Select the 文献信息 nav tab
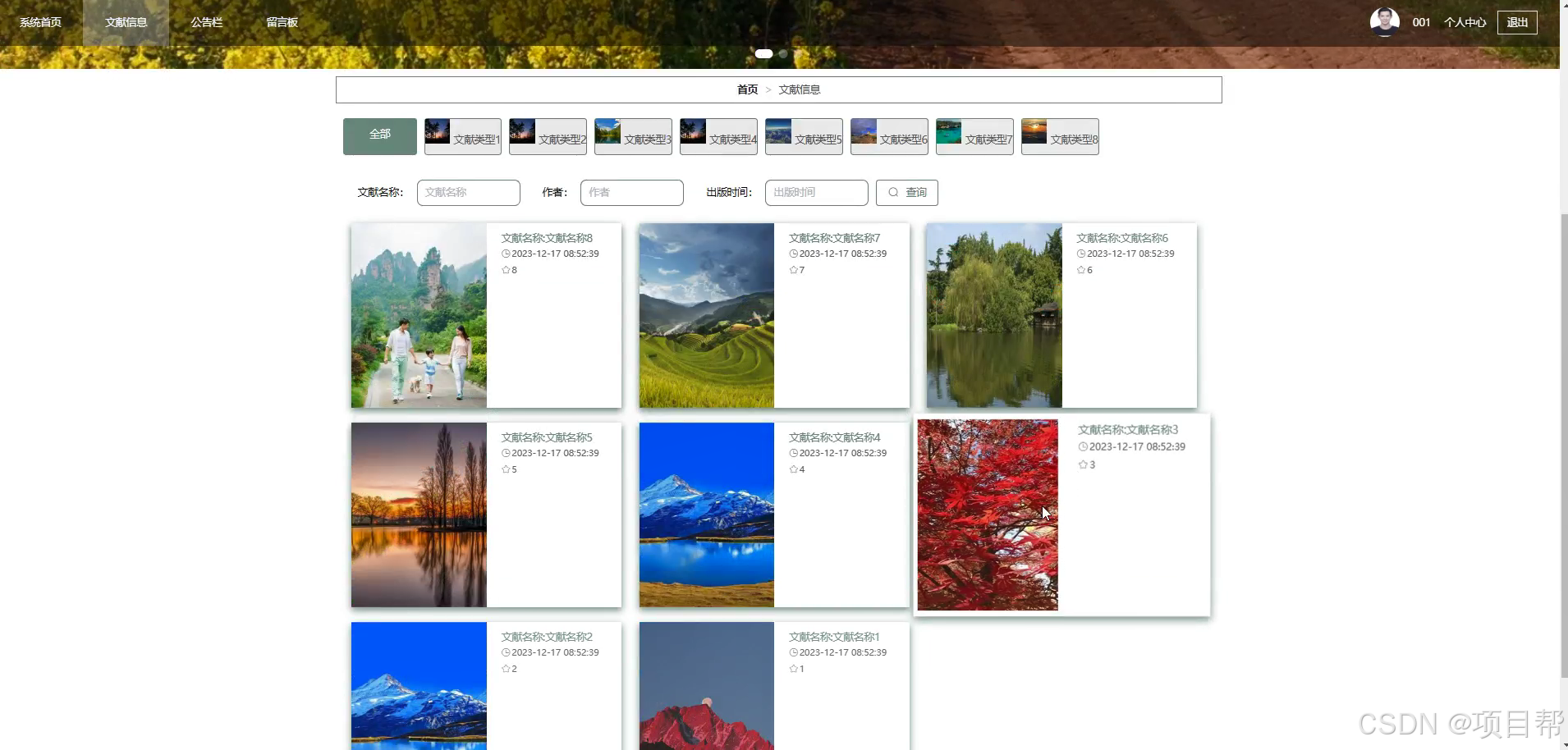This screenshot has width=1568, height=750. (x=126, y=22)
